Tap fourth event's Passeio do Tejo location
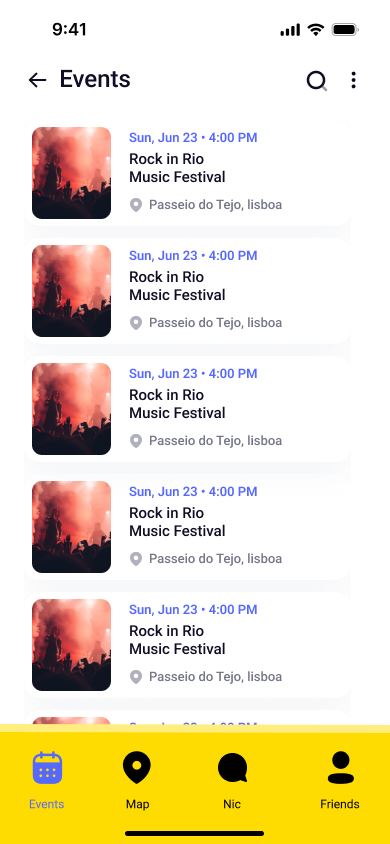390x844 pixels. [215, 558]
